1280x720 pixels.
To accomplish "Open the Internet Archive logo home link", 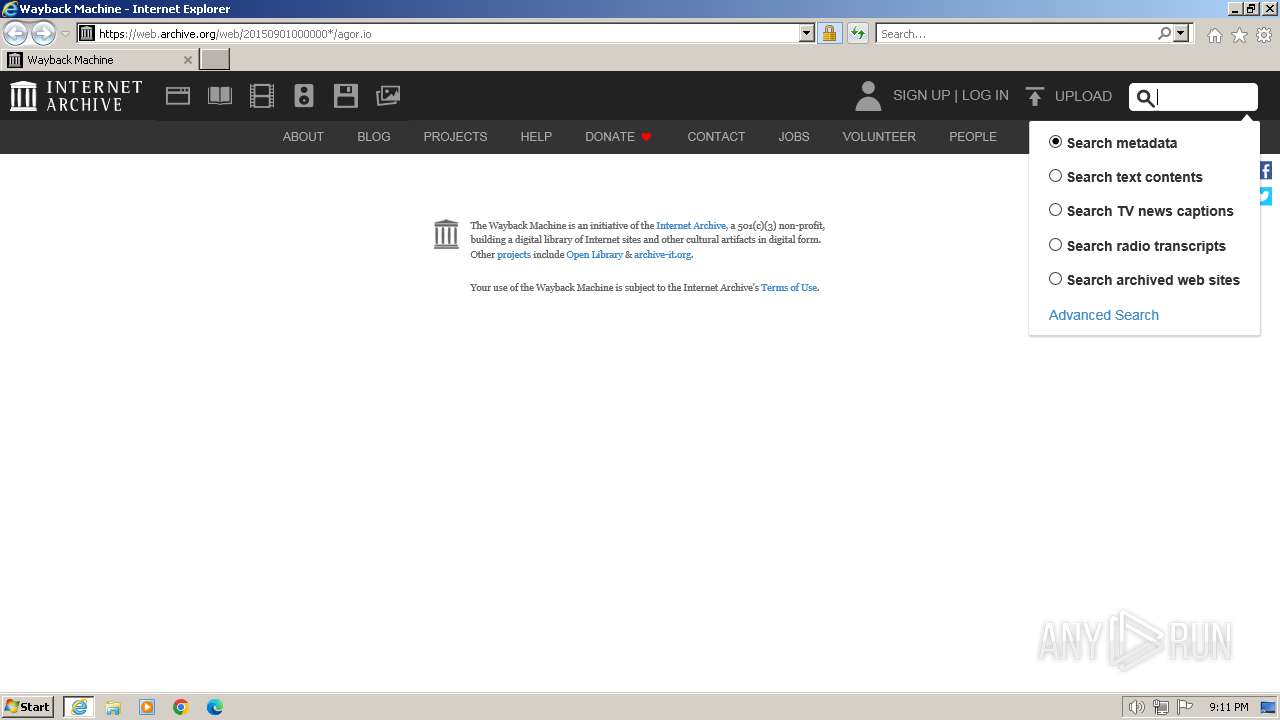I will click(76, 96).
